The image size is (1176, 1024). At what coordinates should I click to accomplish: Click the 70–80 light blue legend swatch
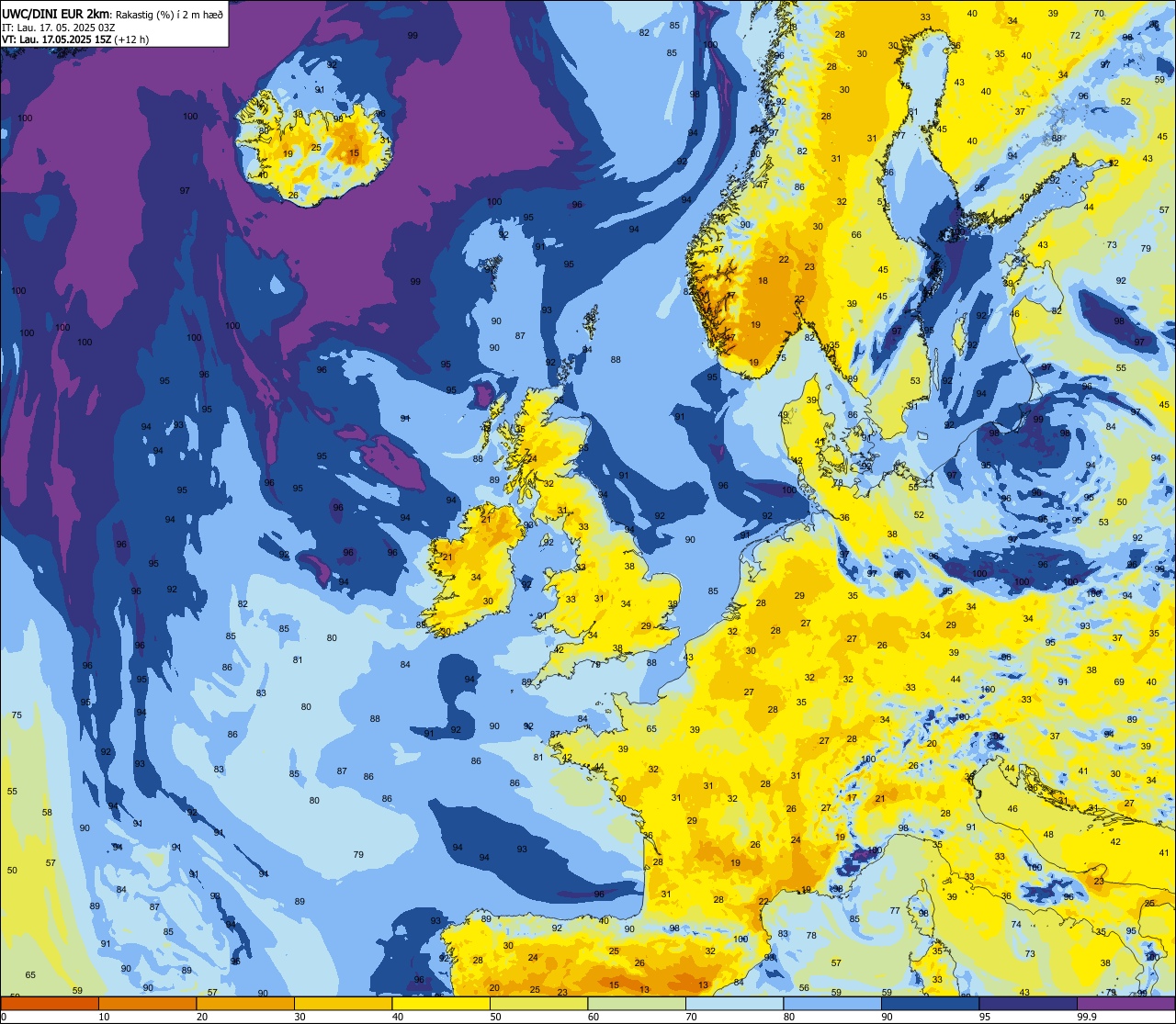(734, 1003)
